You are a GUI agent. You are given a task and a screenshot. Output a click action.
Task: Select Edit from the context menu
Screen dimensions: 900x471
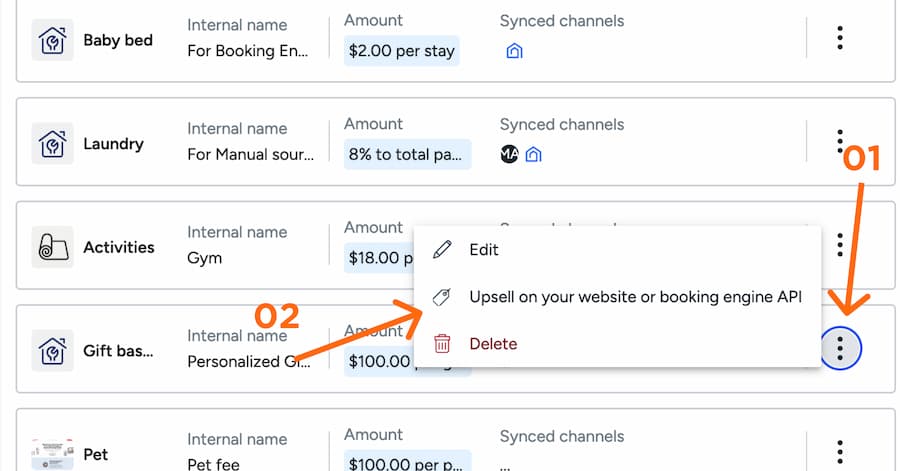tap(484, 250)
